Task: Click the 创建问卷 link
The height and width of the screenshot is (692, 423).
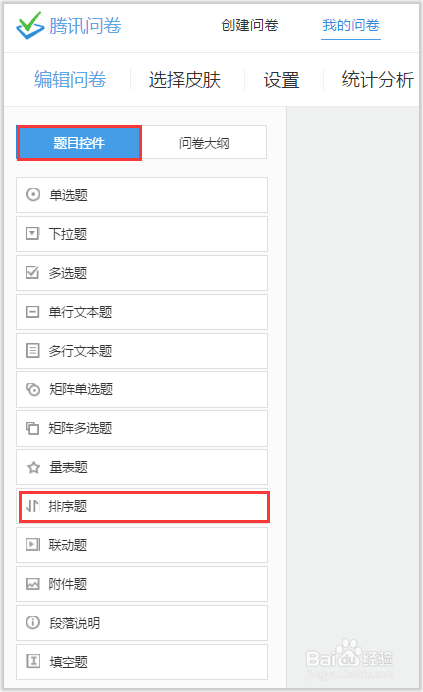Action: [x=249, y=25]
